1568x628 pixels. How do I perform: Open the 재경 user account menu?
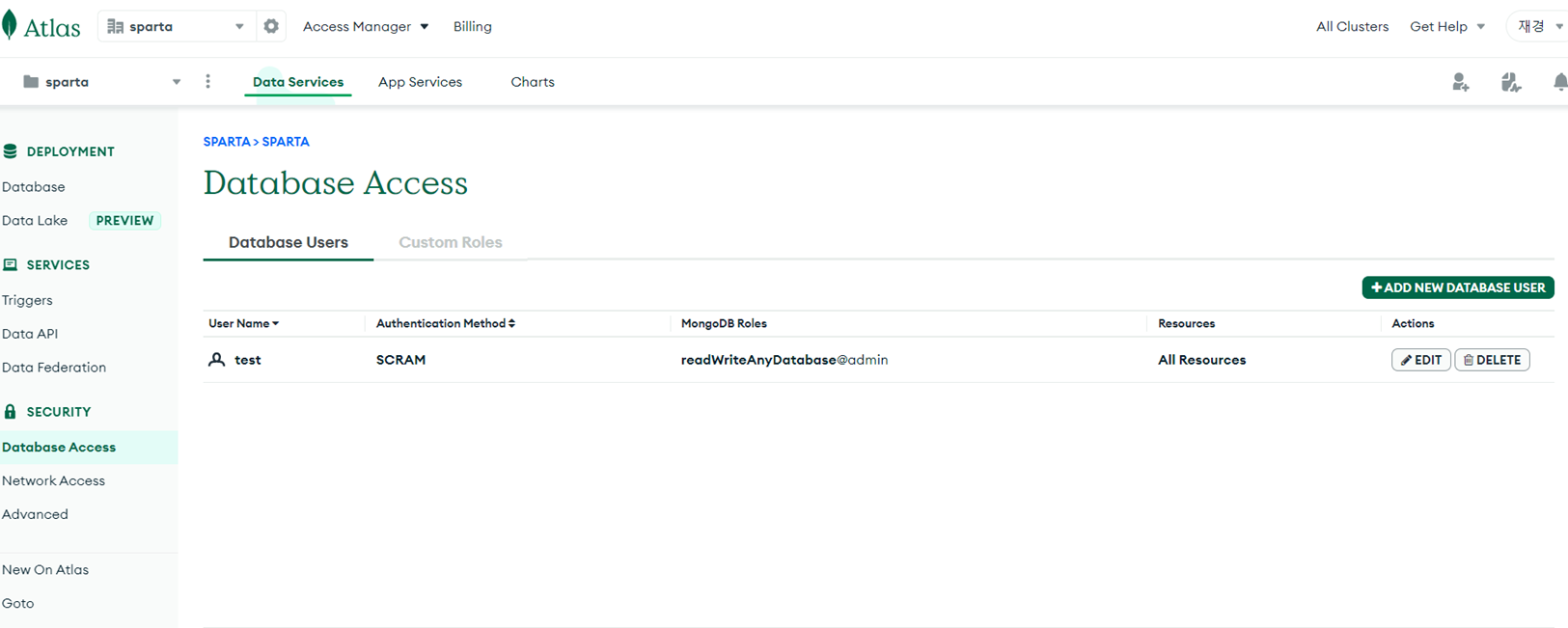pyautogui.click(x=1540, y=26)
